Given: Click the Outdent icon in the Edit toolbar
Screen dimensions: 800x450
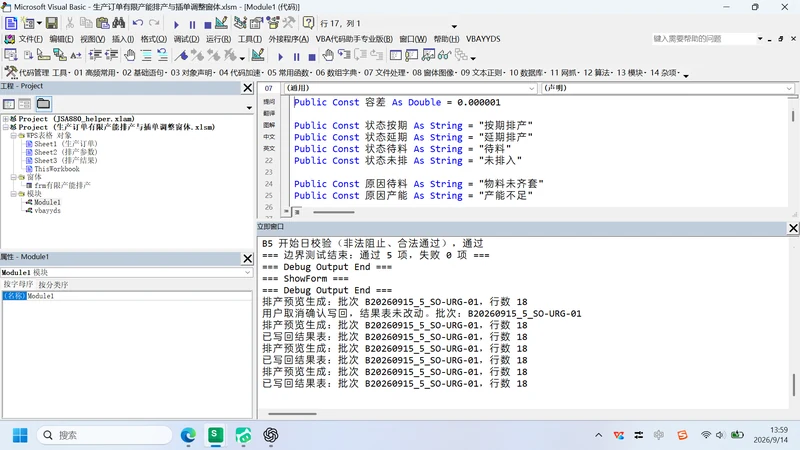Looking at the screenshot, I should click(111, 55).
